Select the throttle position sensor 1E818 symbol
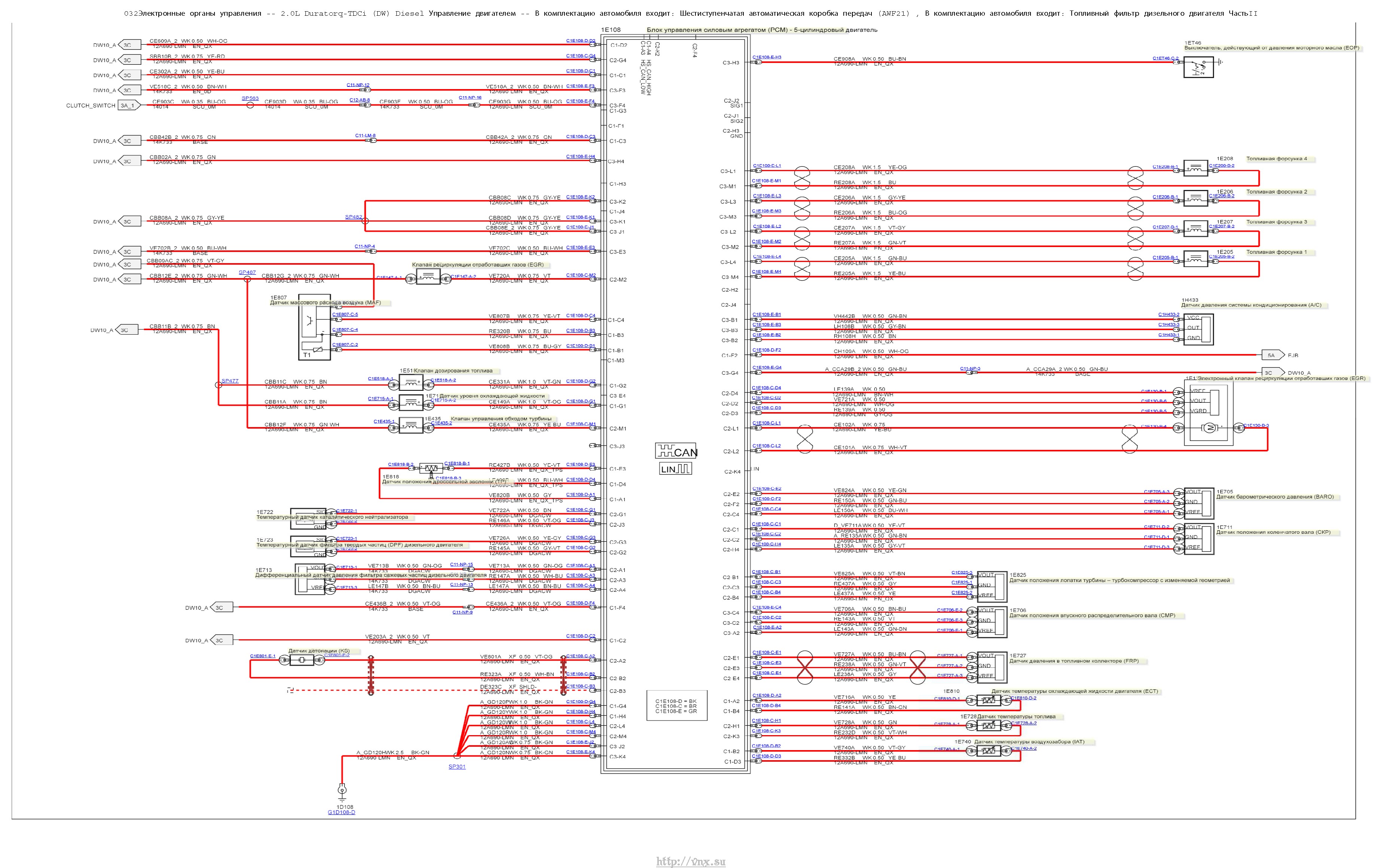 tap(431, 468)
